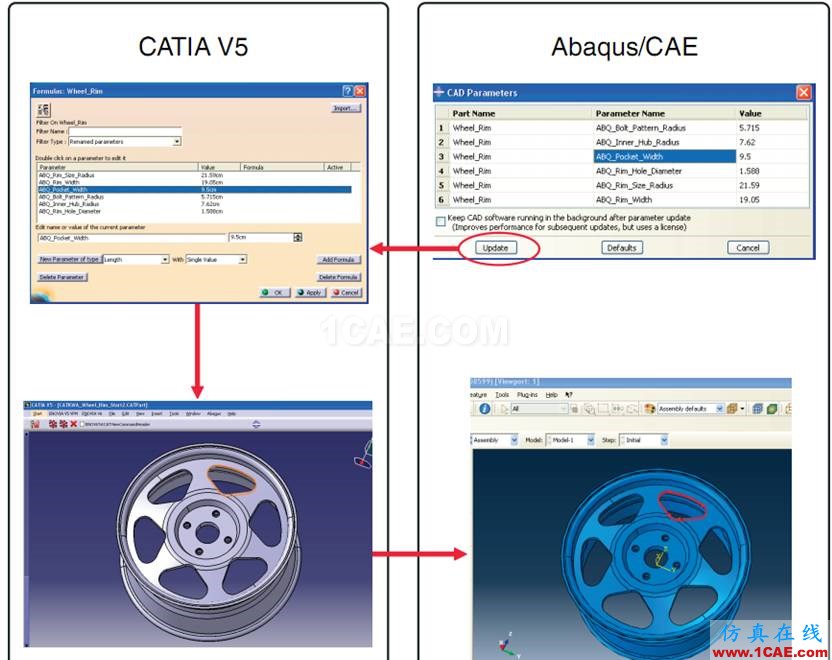Expand arrow beside stacked cubes icon in Abaqus

(742, 409)
